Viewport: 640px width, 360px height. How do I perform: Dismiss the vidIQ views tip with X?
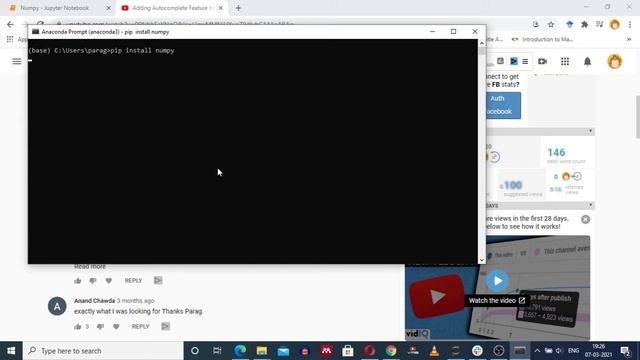click(x=585, y=219)
